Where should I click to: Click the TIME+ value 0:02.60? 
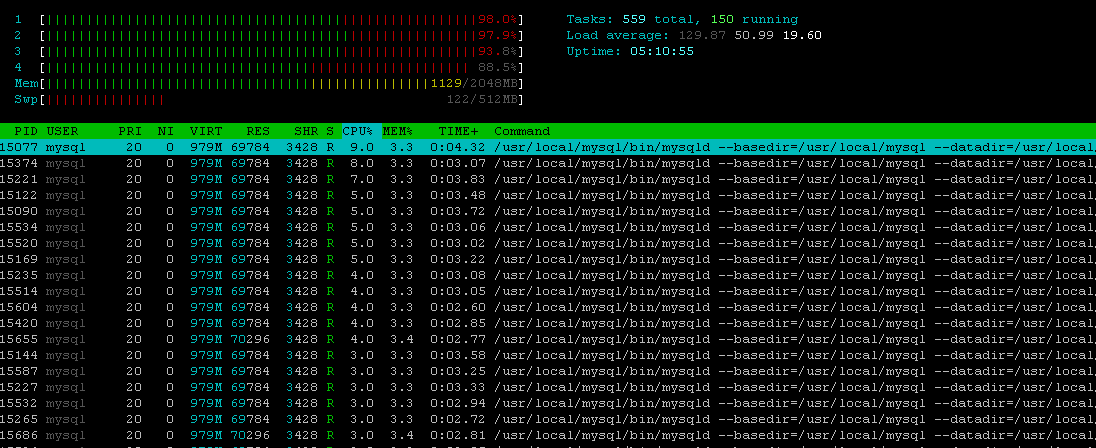coord(458,308)
